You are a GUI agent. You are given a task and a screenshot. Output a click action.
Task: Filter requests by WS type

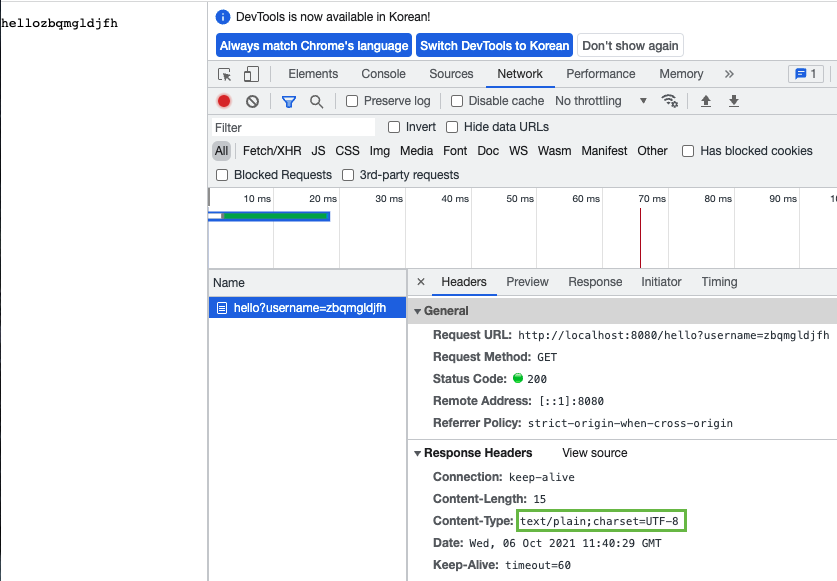coord(518,151)
